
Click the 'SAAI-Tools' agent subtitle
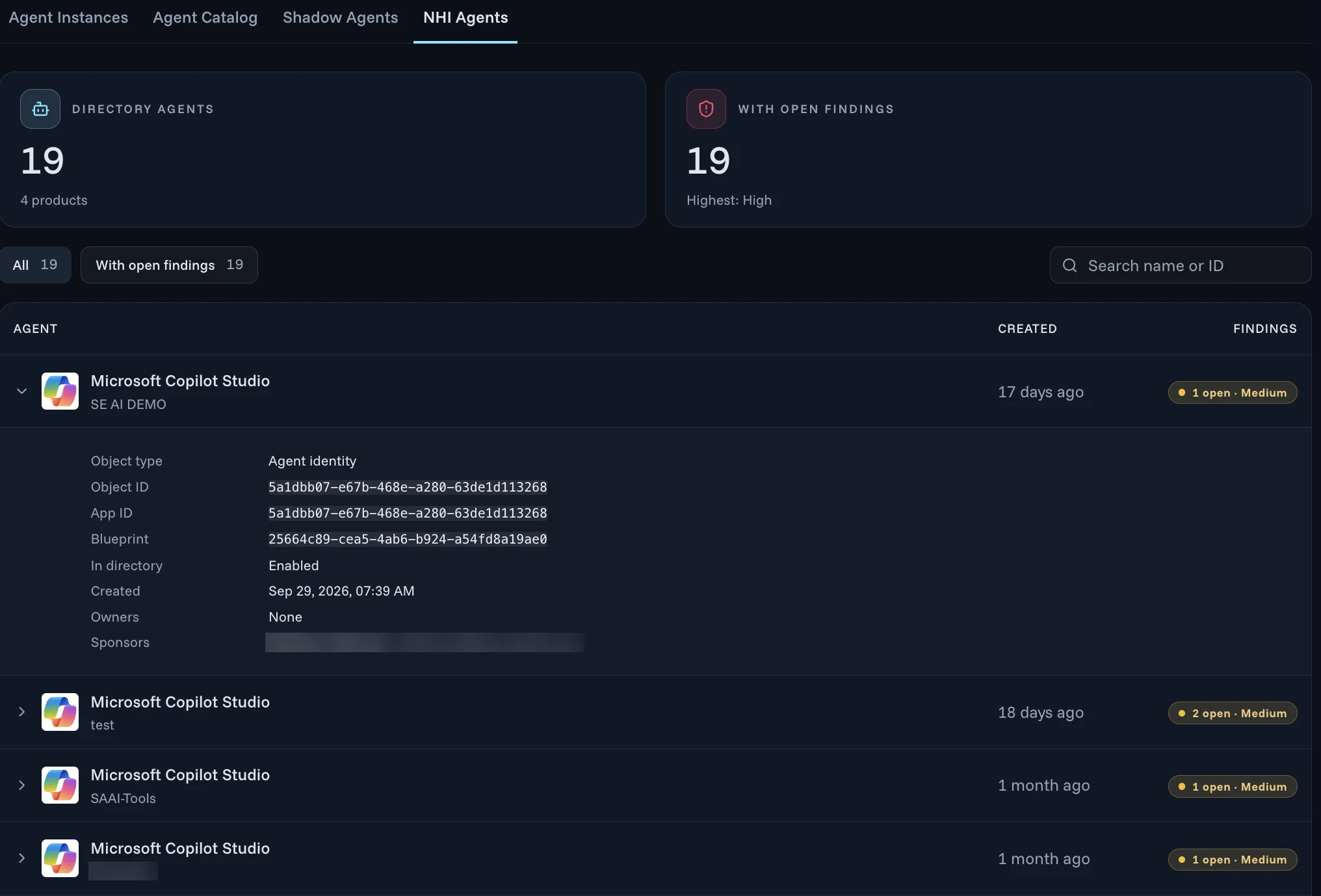click(123, 798)
